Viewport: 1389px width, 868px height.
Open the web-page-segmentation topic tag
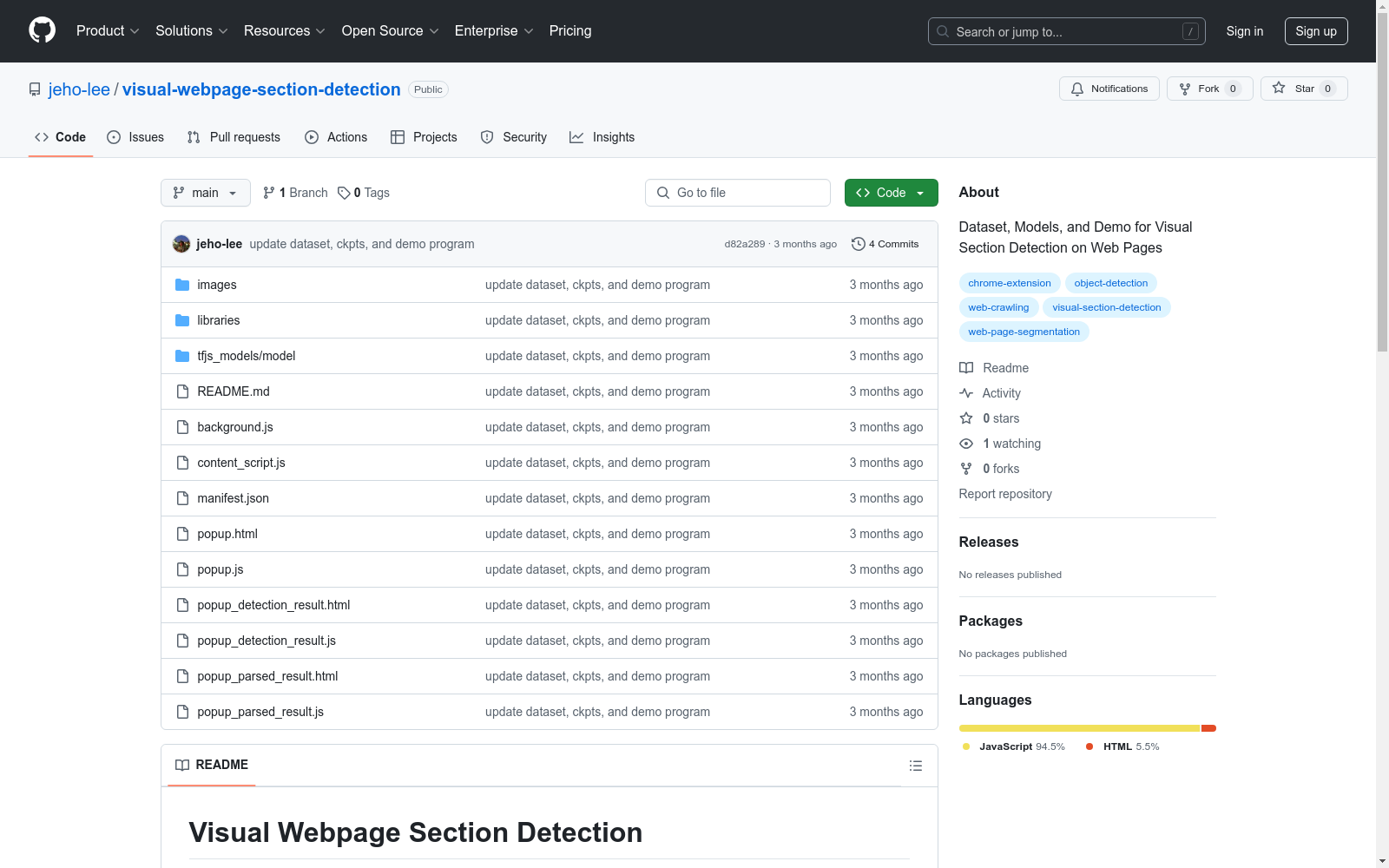pos(1024,332)
